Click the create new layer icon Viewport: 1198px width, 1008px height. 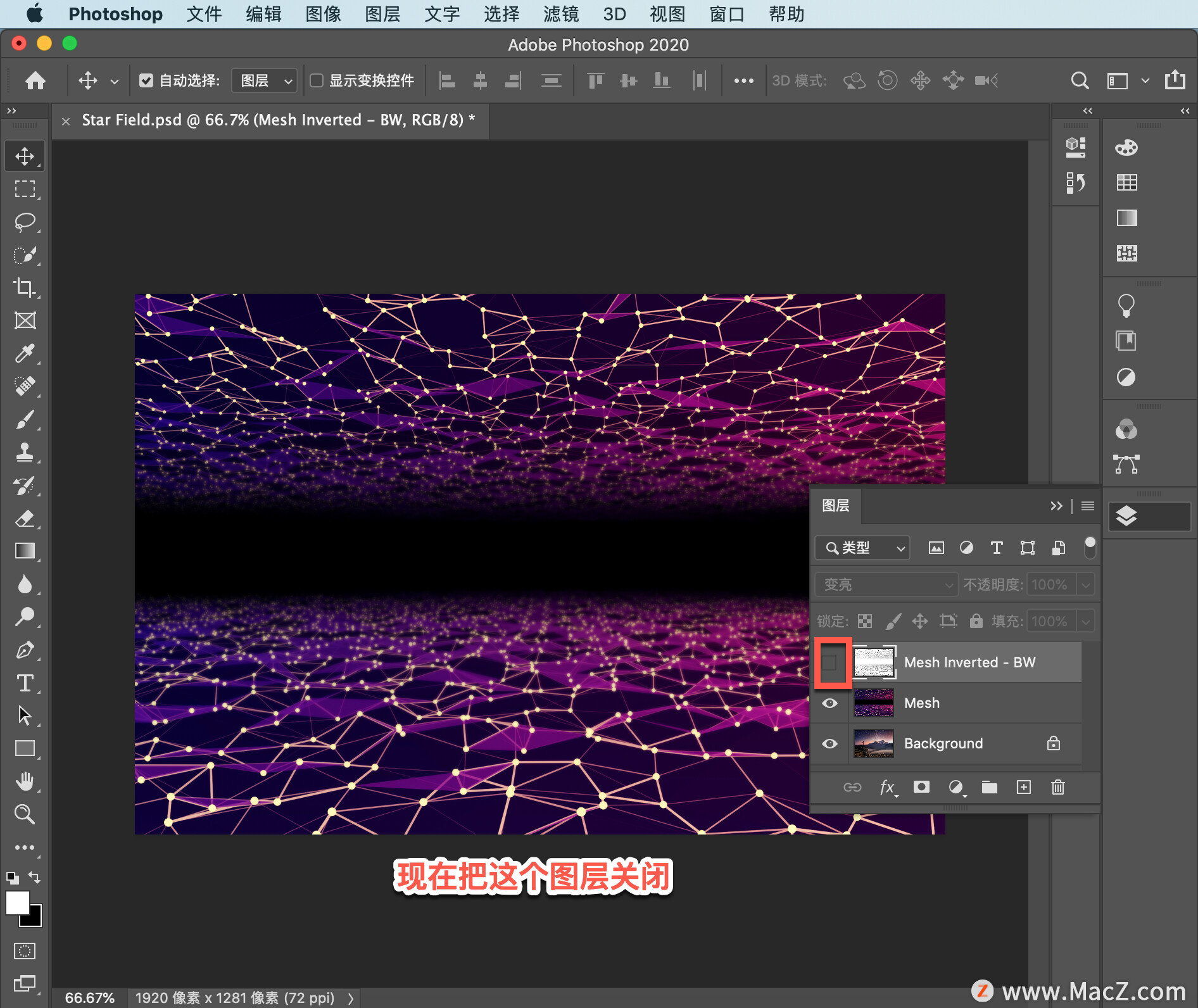pos(1023,787)
